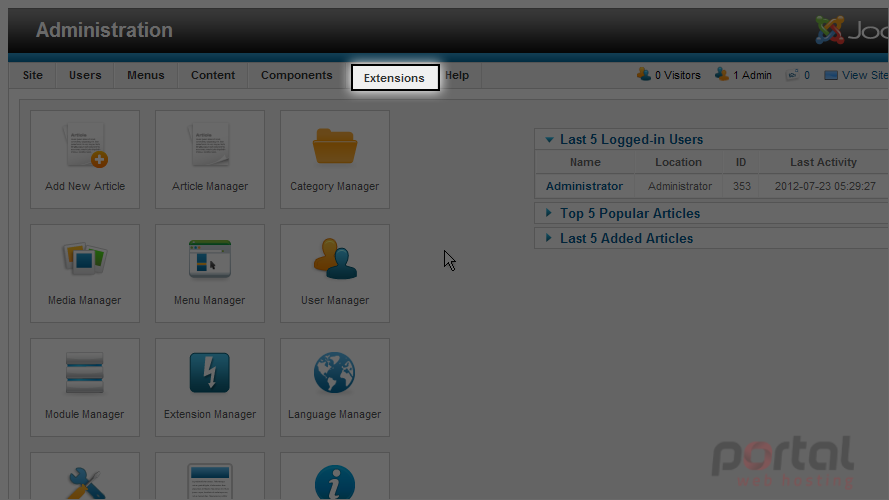Click the blue information icon
Image resolution: width=889 pixels, height=500 pixels.
pos(335,482)
